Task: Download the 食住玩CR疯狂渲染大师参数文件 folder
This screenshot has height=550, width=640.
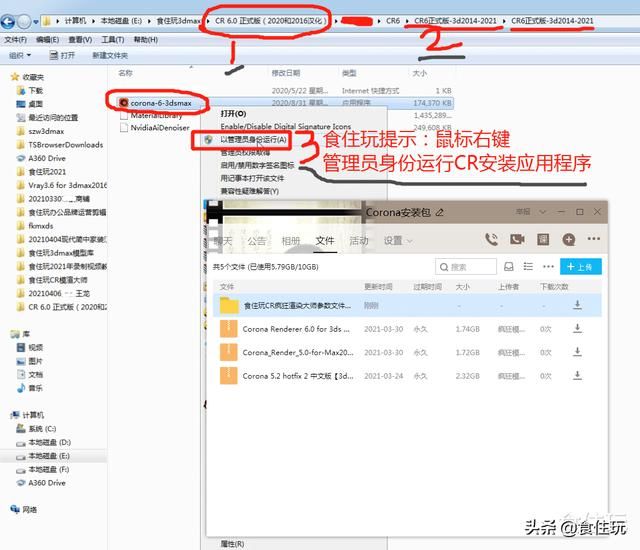Action: (577, 305)
